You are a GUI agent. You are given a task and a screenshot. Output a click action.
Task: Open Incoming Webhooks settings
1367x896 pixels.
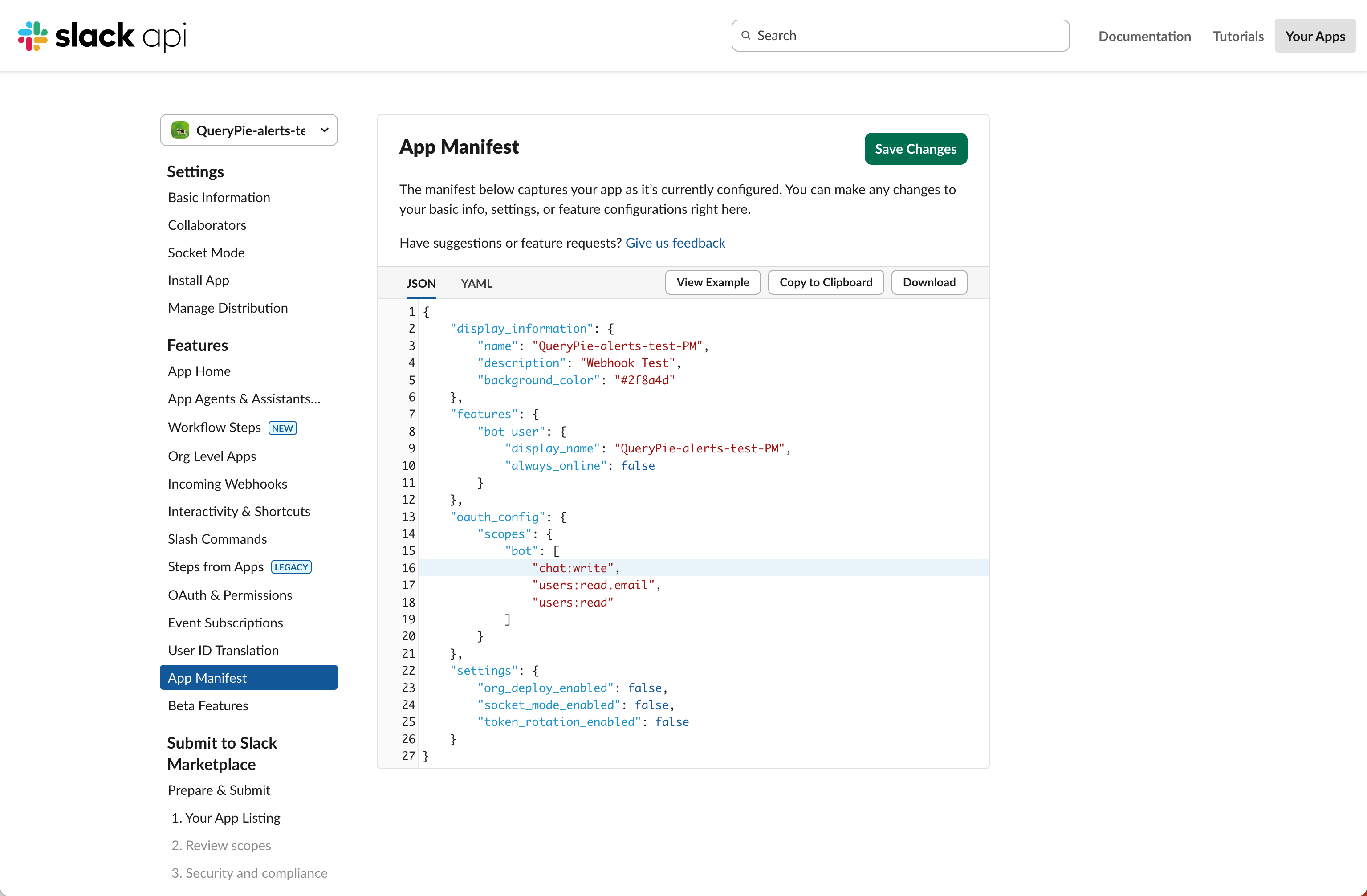click(x=227, y=484)
